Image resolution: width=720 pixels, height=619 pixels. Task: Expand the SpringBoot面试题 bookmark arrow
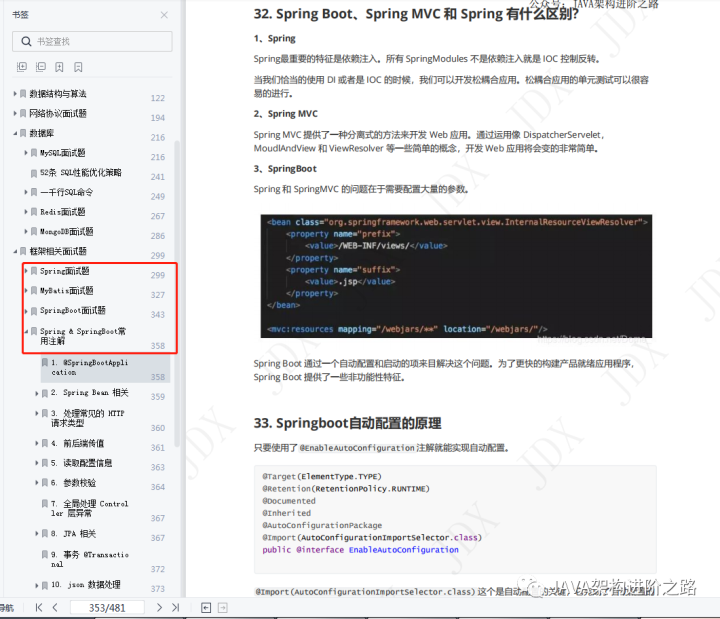pyautogui.click(x=26, y=311)
